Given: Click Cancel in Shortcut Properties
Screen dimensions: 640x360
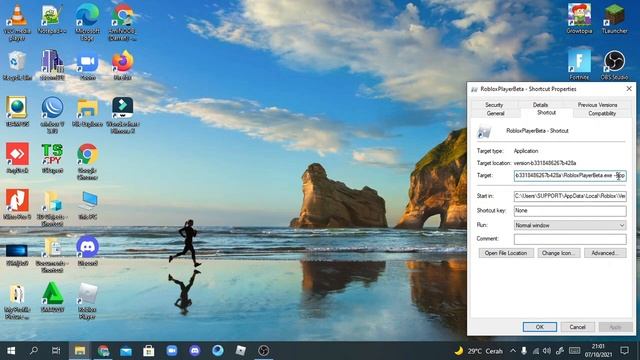Looking at the screenshot, I should (577, 327).
